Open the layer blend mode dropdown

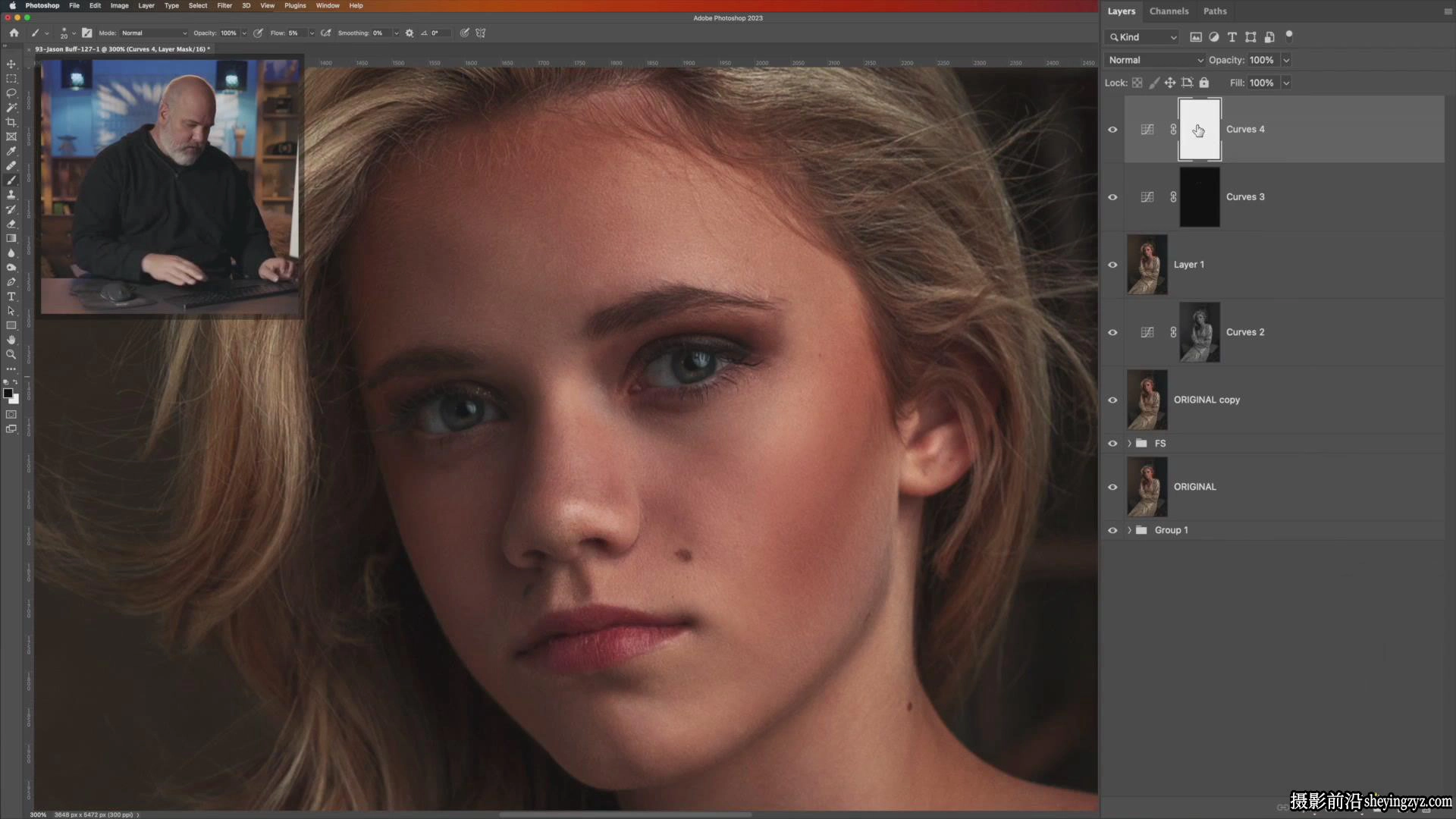1156,60
